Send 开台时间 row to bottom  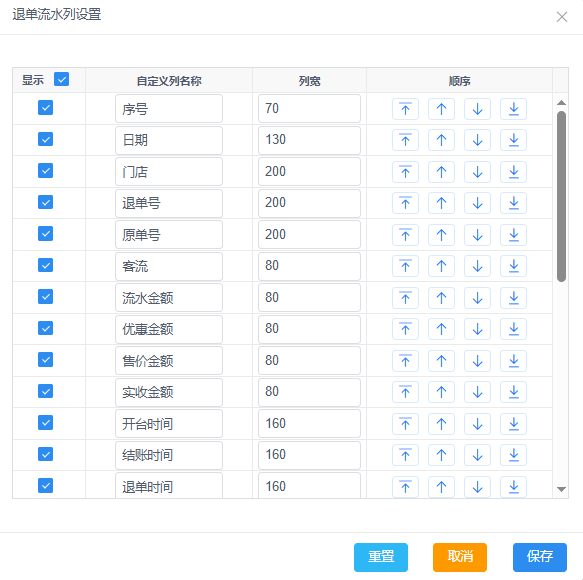(513, 424)
